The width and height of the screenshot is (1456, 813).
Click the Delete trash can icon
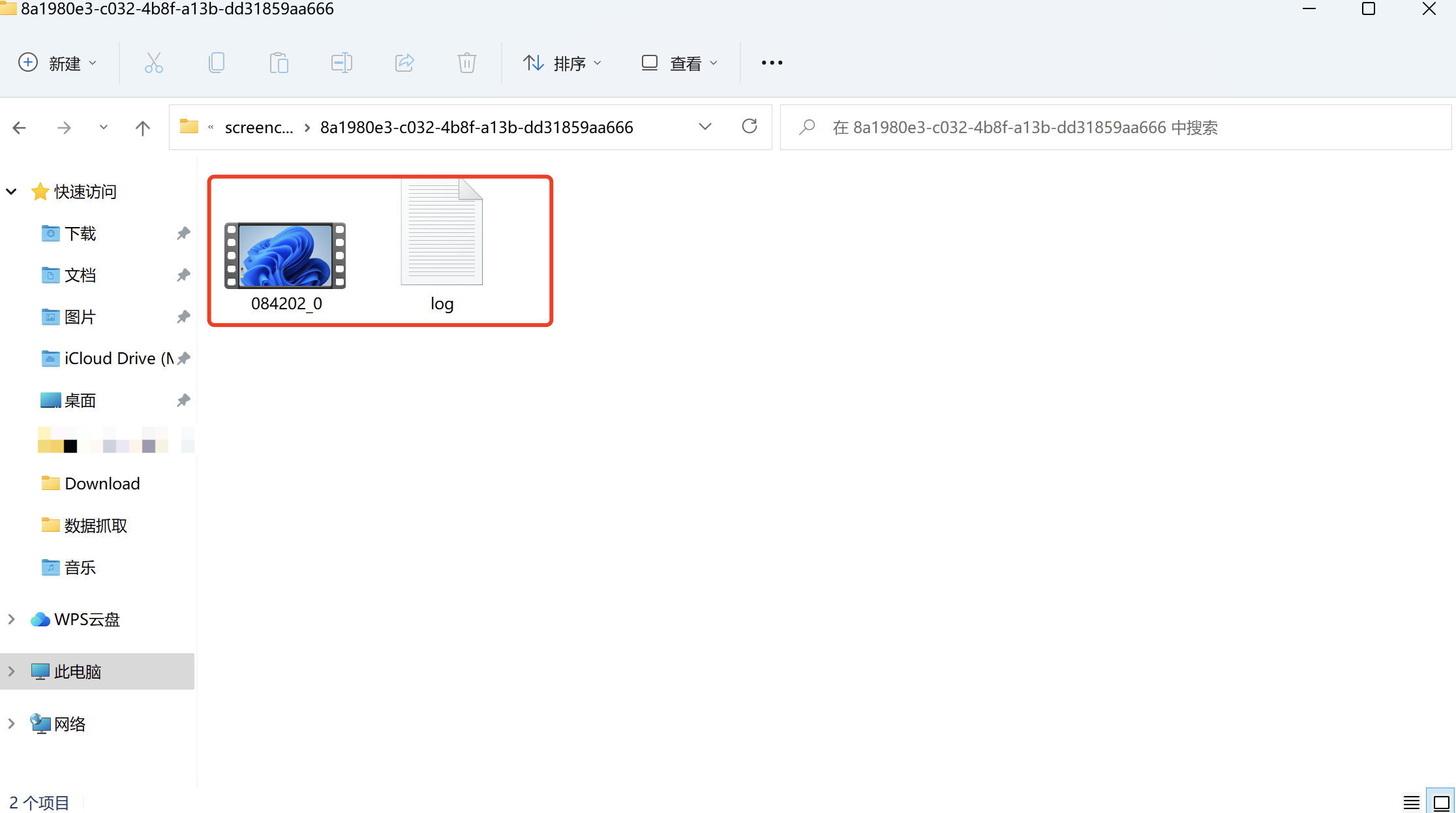pos(466,63)
